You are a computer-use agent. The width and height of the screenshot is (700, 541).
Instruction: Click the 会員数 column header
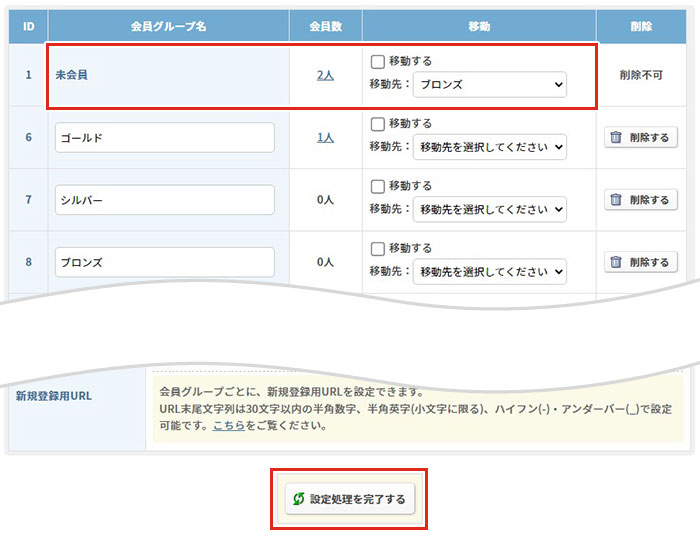point(326,26)
